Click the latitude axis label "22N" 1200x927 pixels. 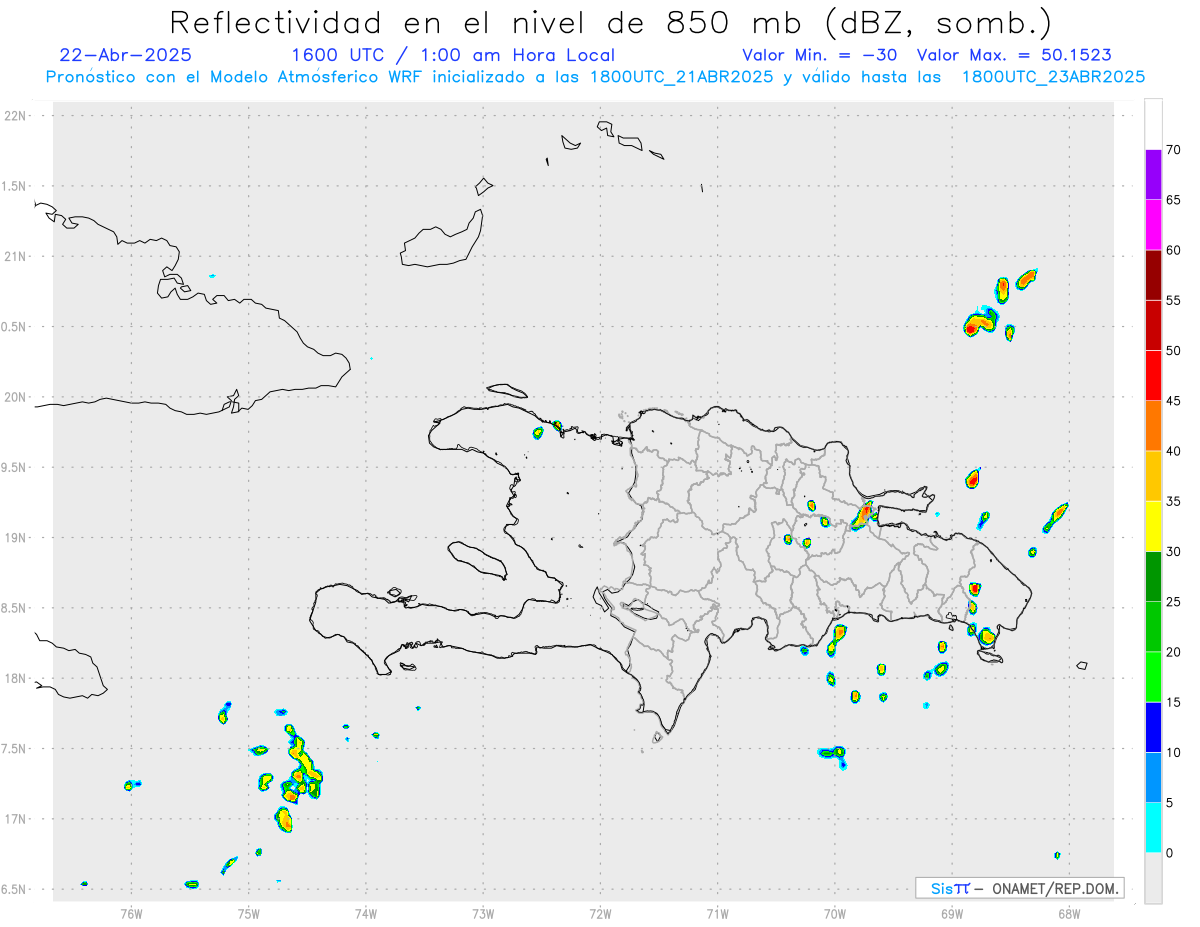[x=17, y=116]
